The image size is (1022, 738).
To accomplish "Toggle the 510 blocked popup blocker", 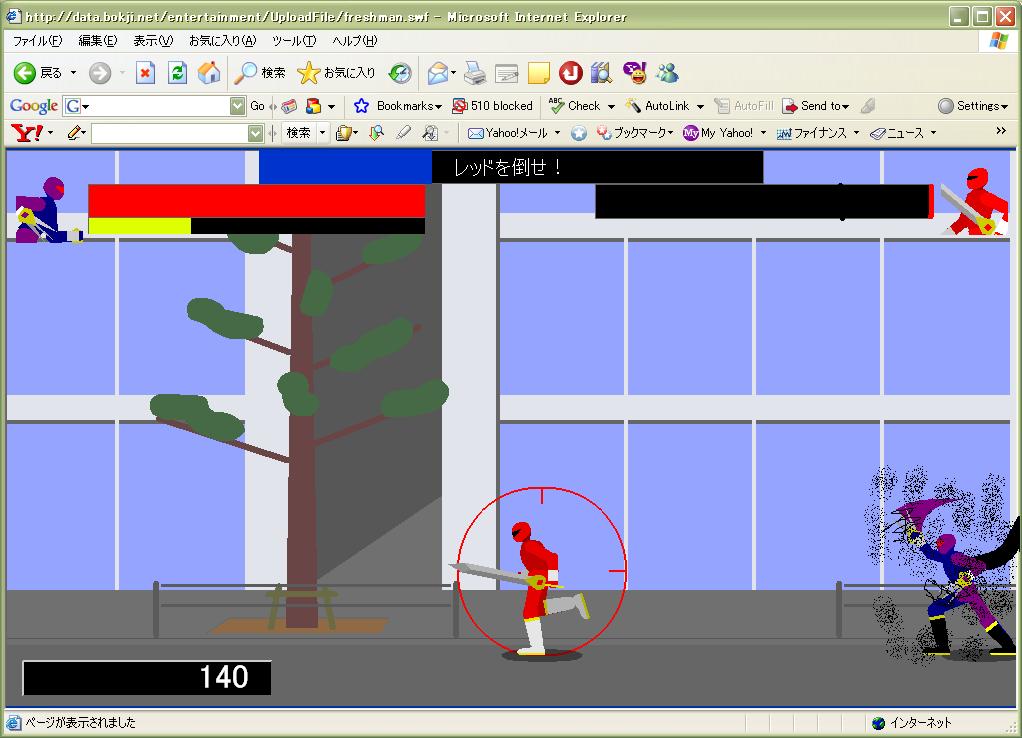I will (493, 106).
